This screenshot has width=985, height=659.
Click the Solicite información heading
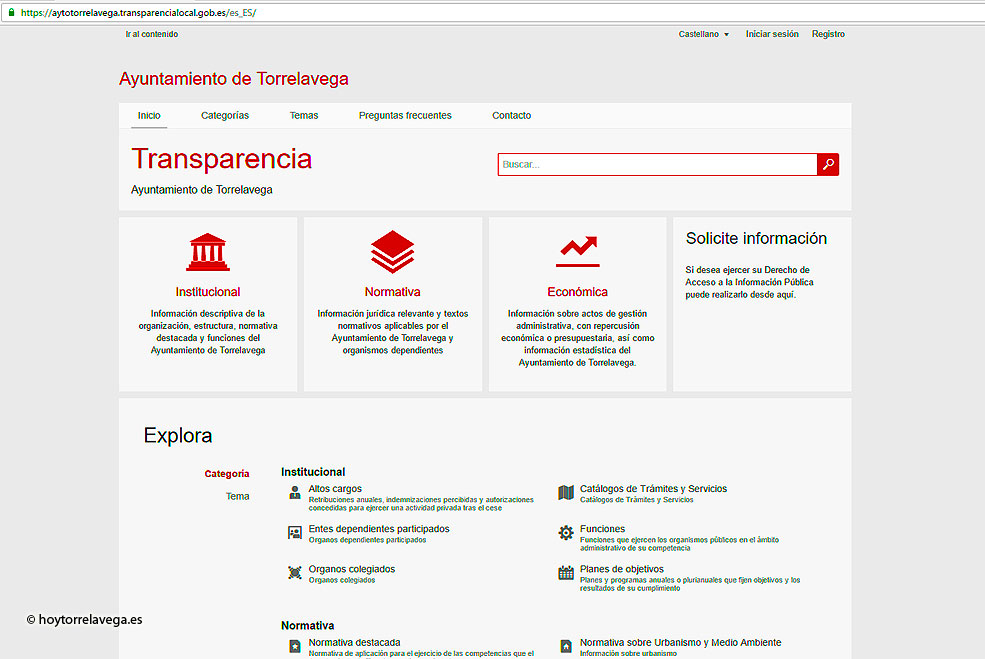(x=756, y=238)
